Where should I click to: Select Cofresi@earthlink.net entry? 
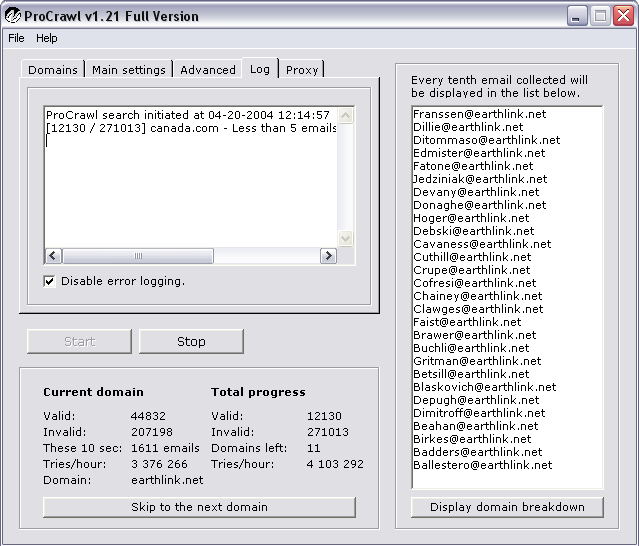point(474,283)
